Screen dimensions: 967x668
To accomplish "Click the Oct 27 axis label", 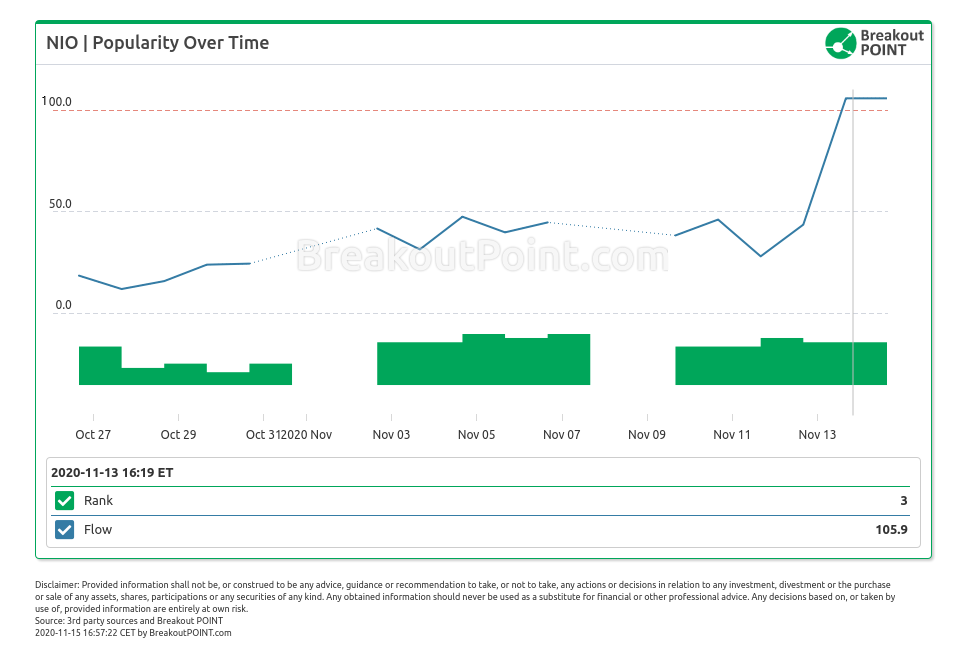I will (93, 434).
